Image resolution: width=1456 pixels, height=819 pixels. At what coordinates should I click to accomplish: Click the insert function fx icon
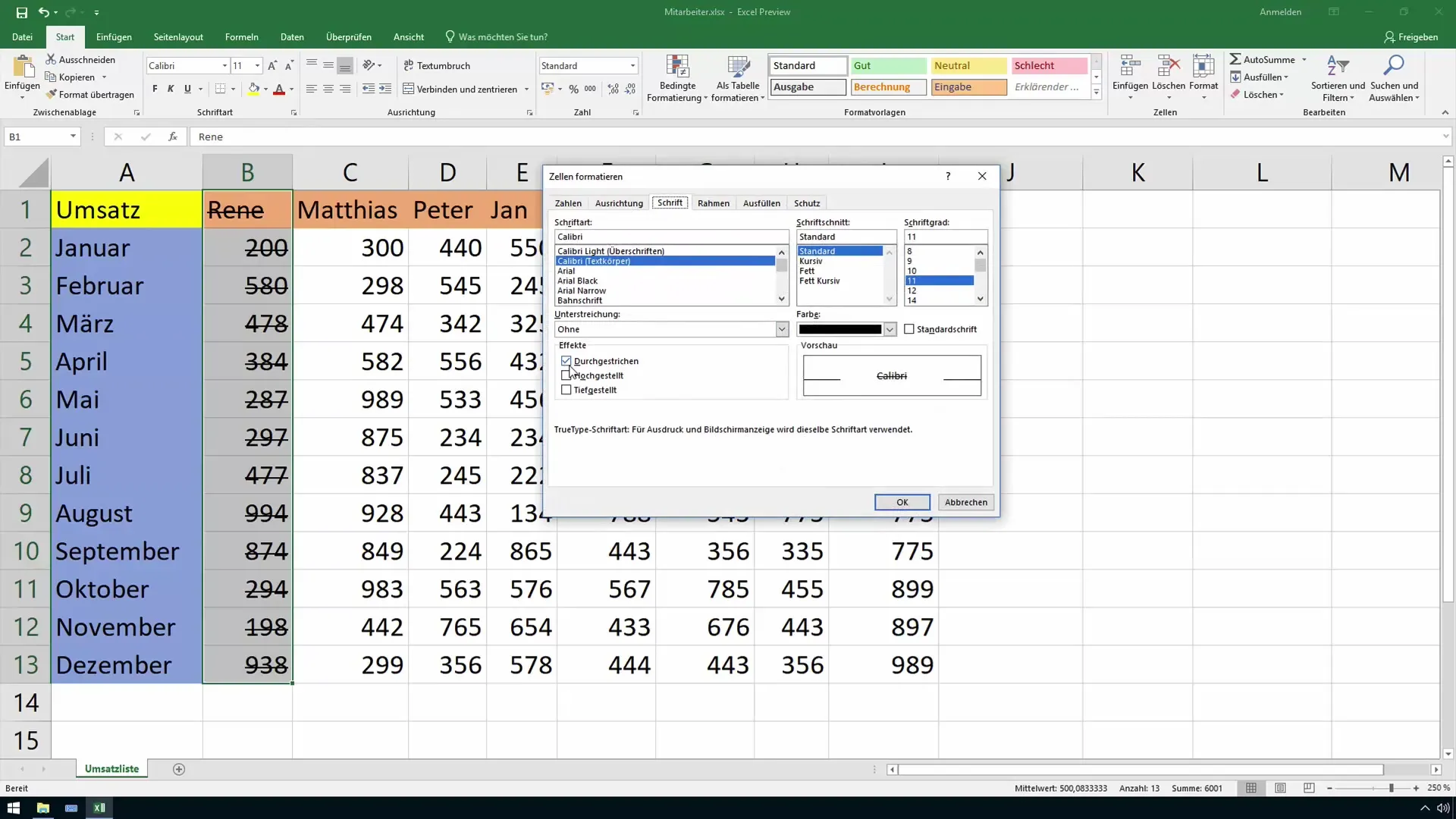[173, 136]
